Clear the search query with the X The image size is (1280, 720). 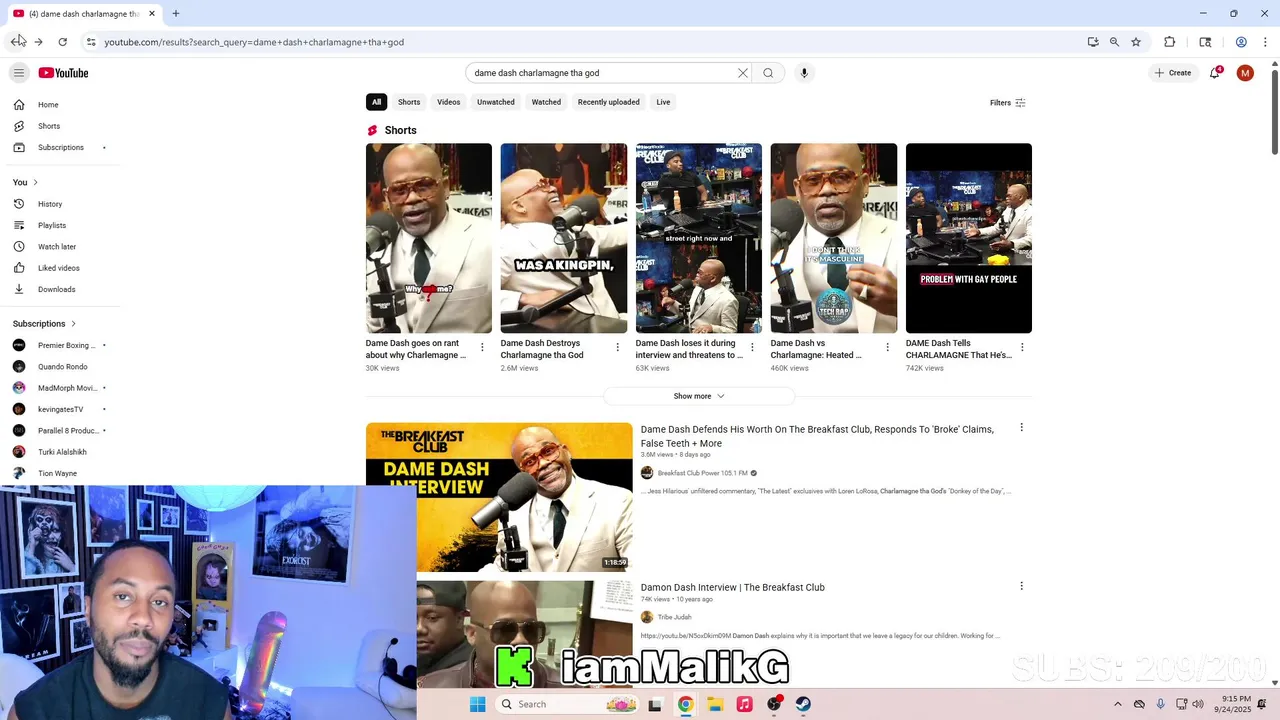(743, 73)
